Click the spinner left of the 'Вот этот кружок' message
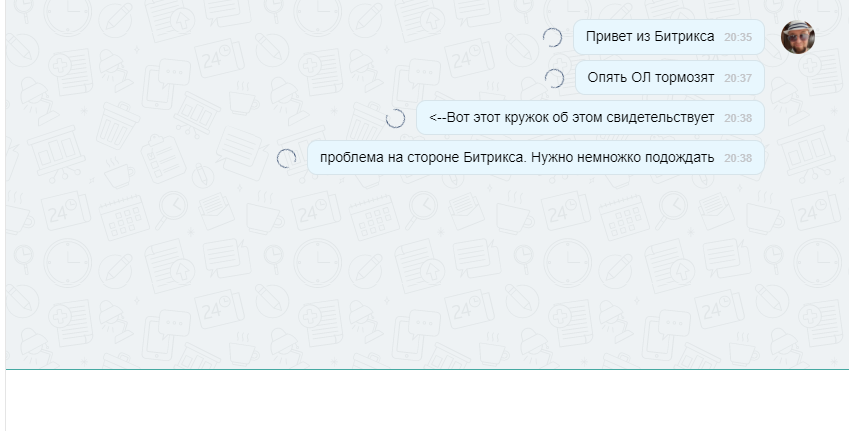The image size is (849, 431). (395, 118)
